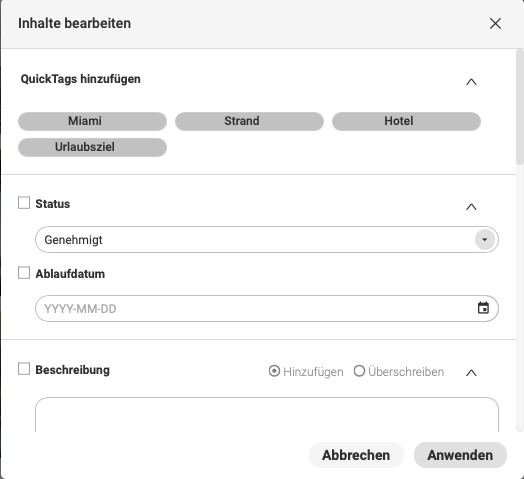The height and width of the screenshot is (479, 524).
Task: Focus the YYYY-MM-DD date input field
Action: [267, 308]
